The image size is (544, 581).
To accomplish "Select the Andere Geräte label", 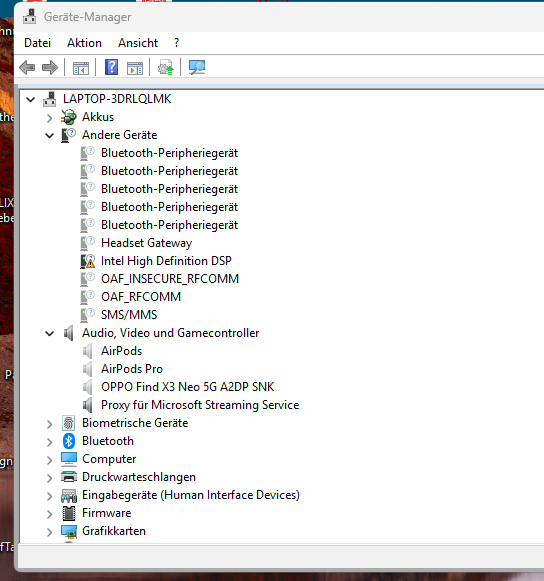I will (x=120, y=135).
